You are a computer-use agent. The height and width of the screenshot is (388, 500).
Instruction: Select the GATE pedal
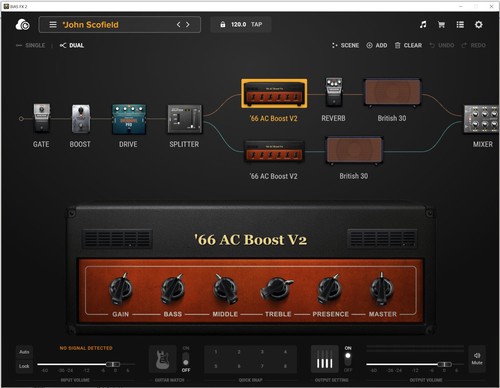click(41, 118)
